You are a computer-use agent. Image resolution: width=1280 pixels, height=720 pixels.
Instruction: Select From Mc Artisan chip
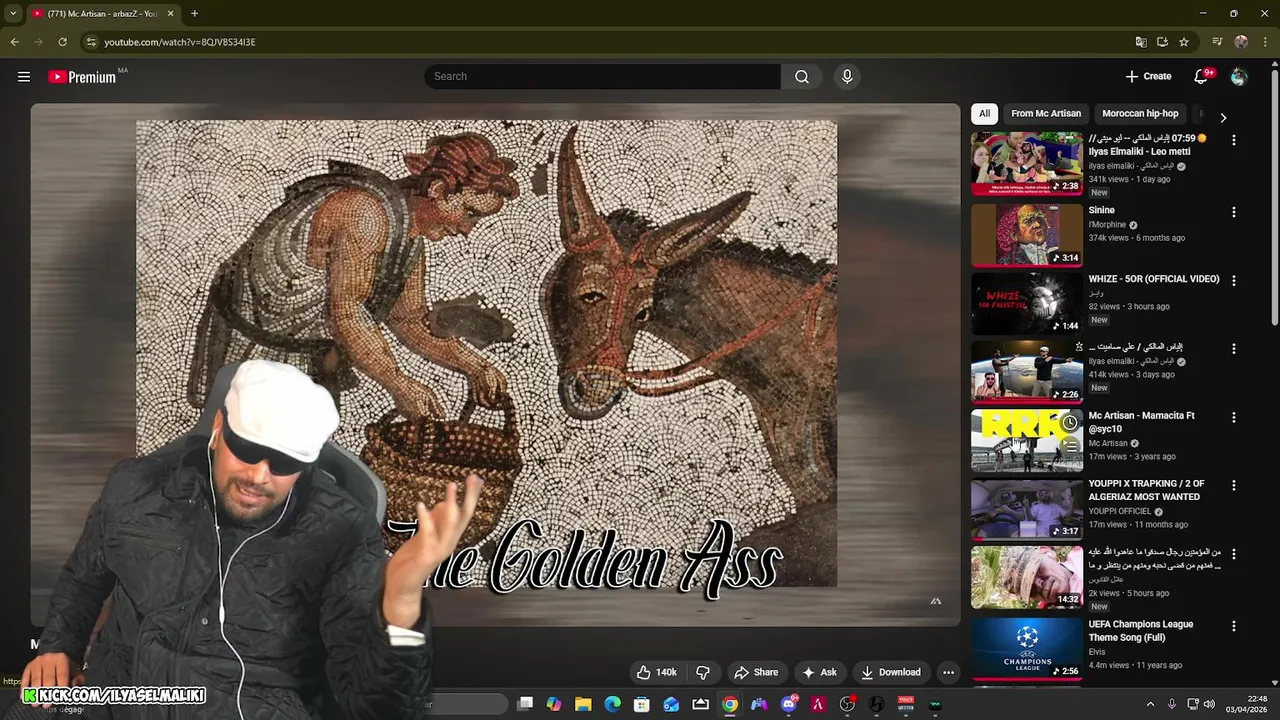1046,114
